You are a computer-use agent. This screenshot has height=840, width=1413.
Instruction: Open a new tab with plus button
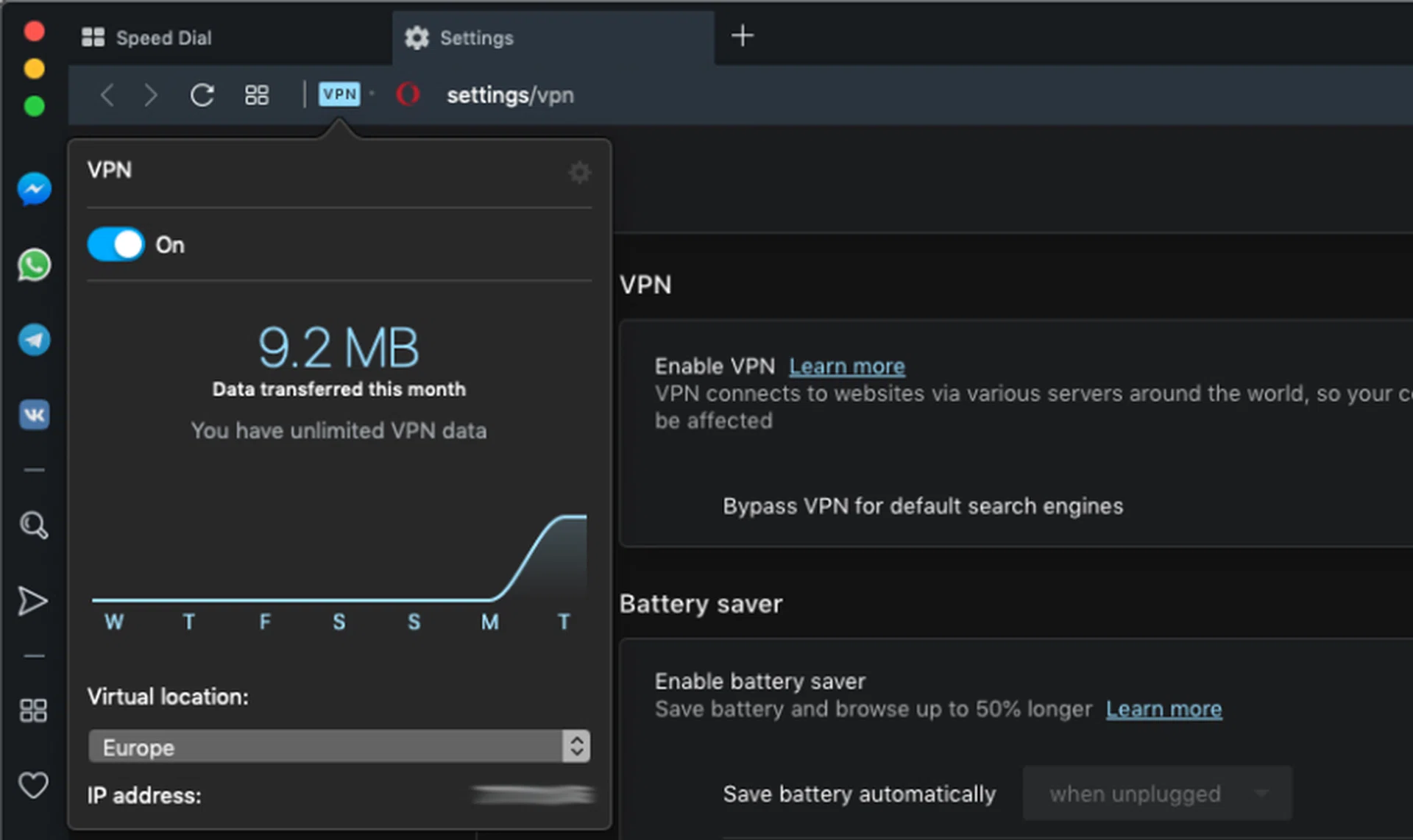(x=743, y=35)
